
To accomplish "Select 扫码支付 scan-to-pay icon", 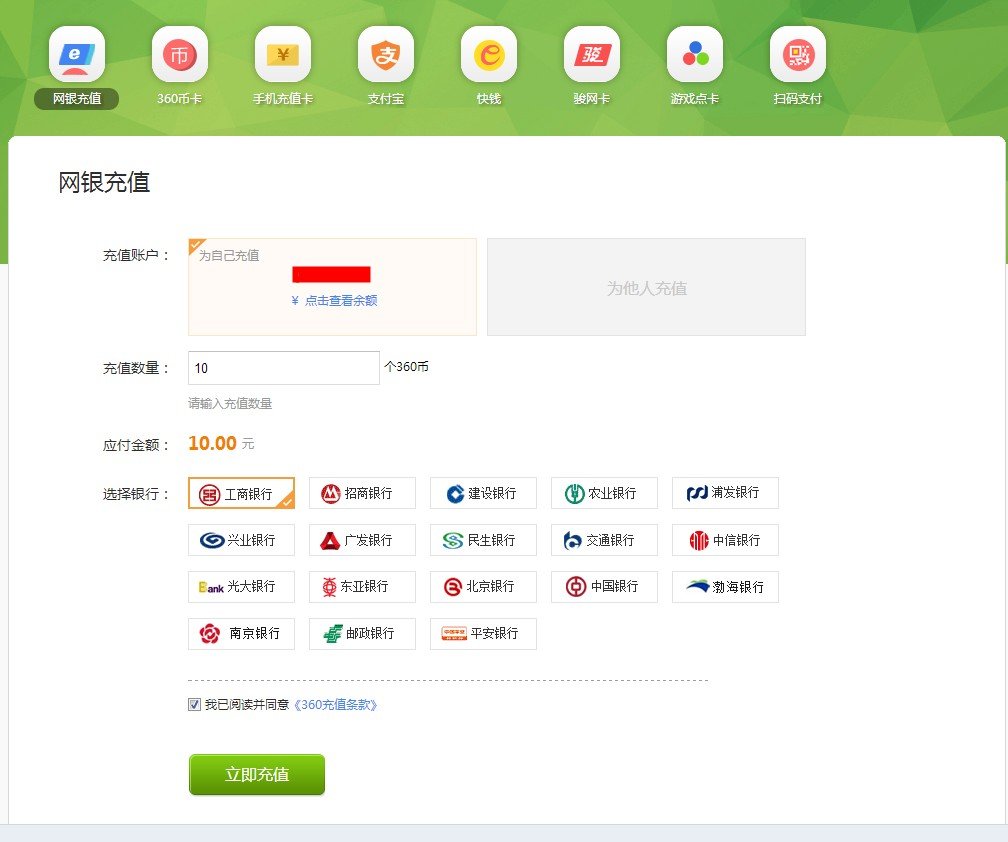I will 798,57.
